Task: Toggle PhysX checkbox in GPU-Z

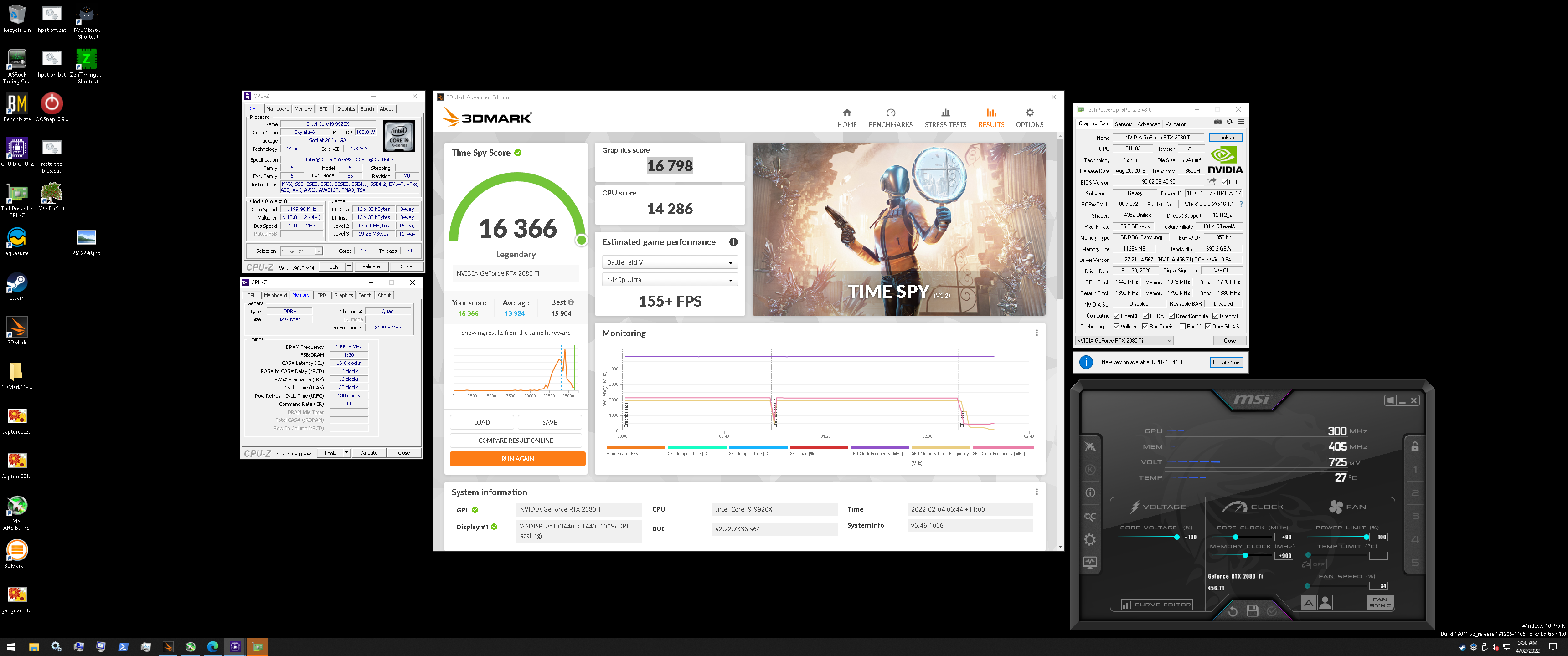Action: pyautogui.click(x=1182, y=327)
